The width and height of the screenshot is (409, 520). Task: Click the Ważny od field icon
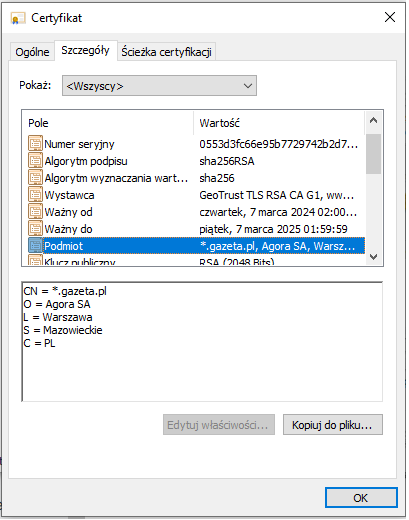tap(35, 212)
